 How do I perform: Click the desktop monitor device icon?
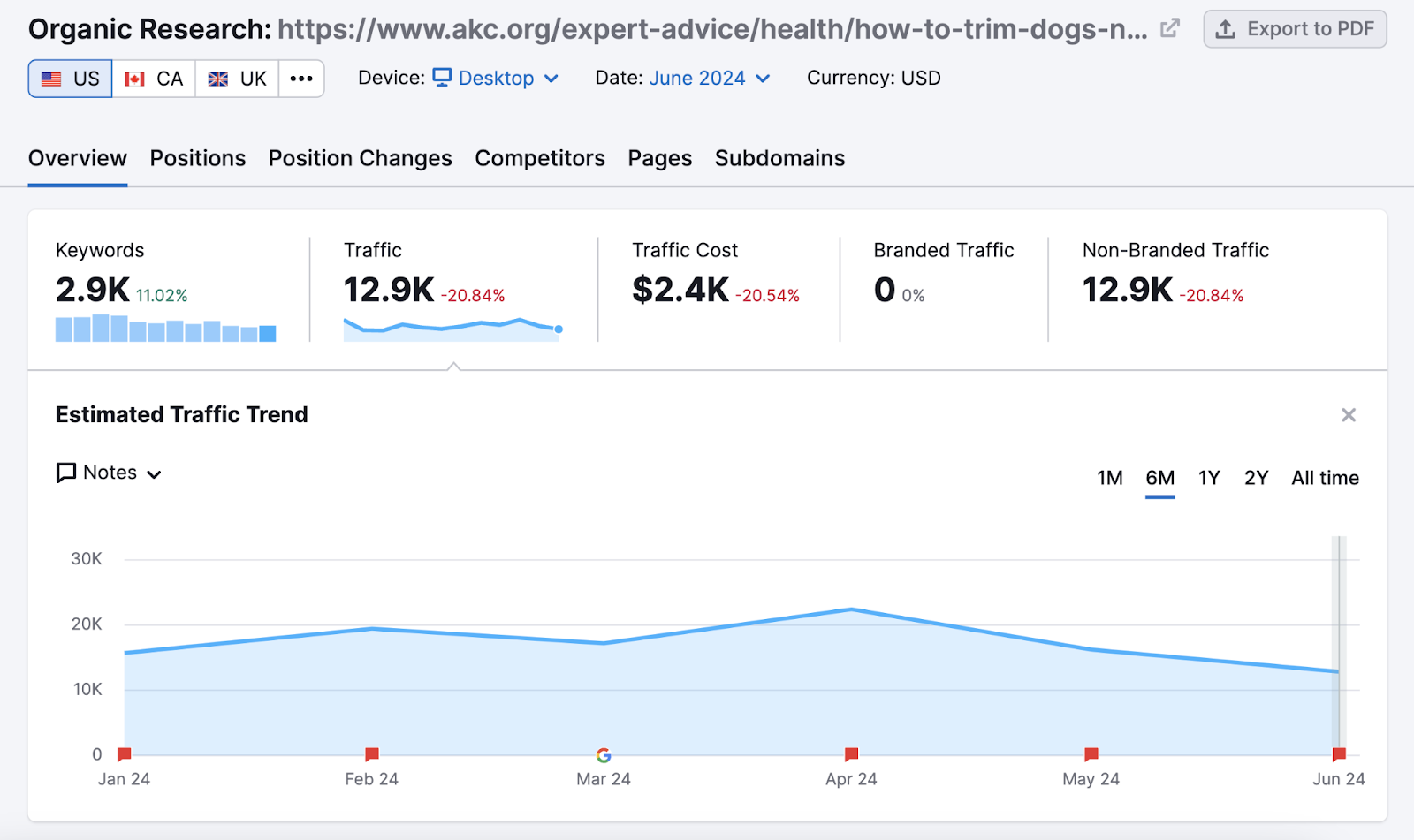tap(442, 78)
